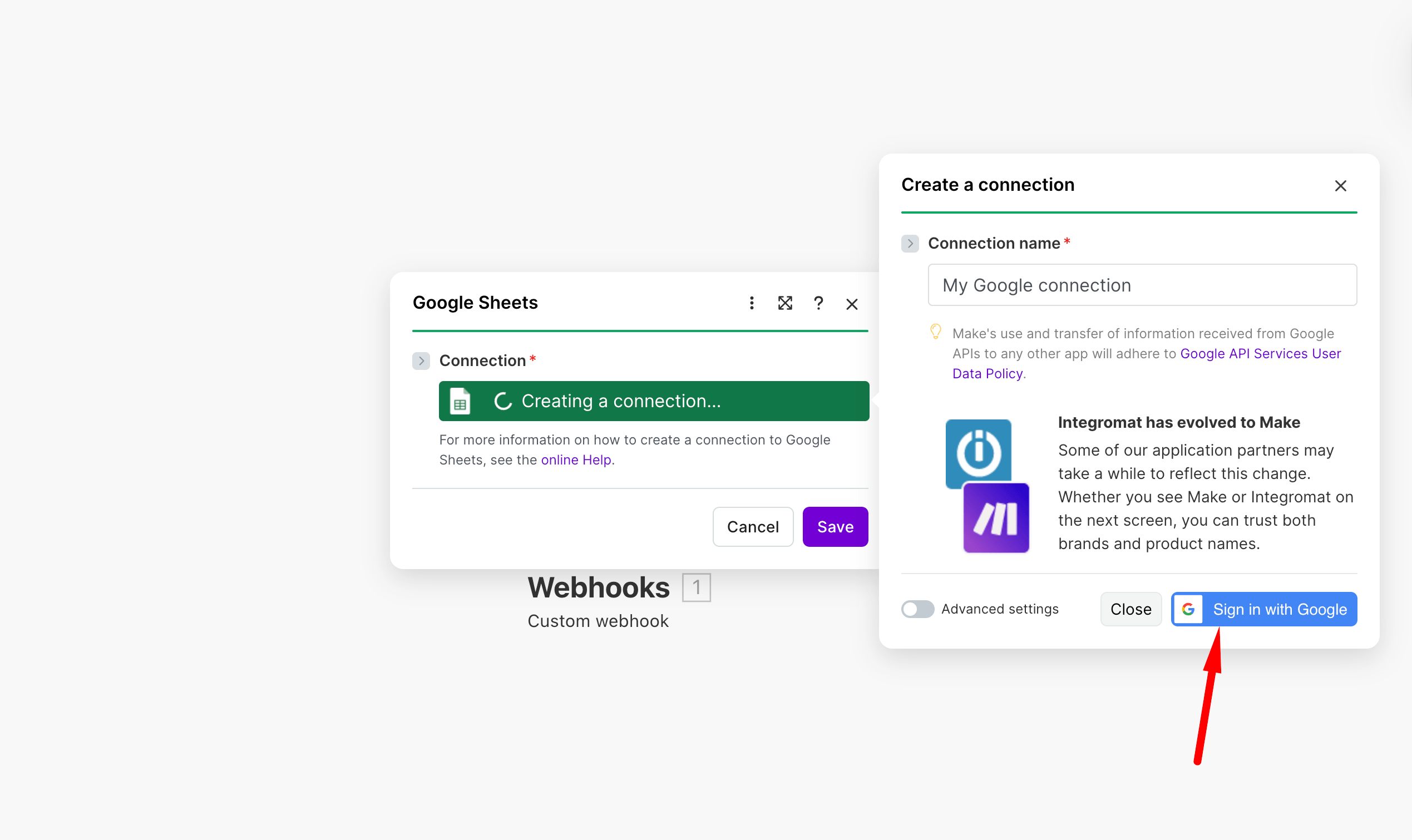Click the Close button in connection dialog

[1130, 609]
